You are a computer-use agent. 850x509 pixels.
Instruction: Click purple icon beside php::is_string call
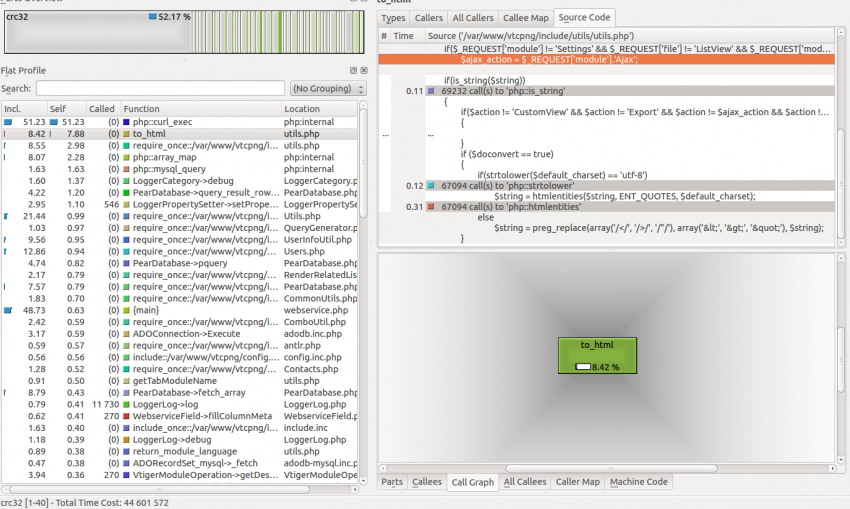(430, 91)
